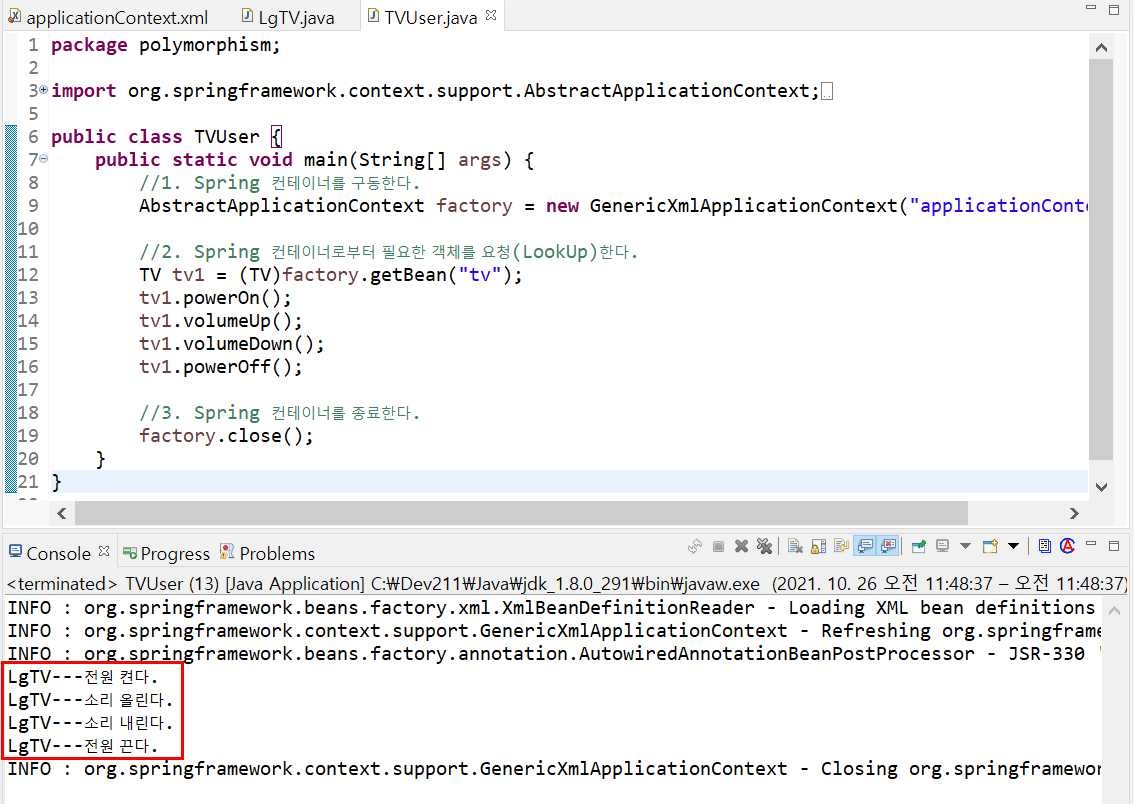
Task: Close the TVUser.java tab
Action: tap(491, 15)
